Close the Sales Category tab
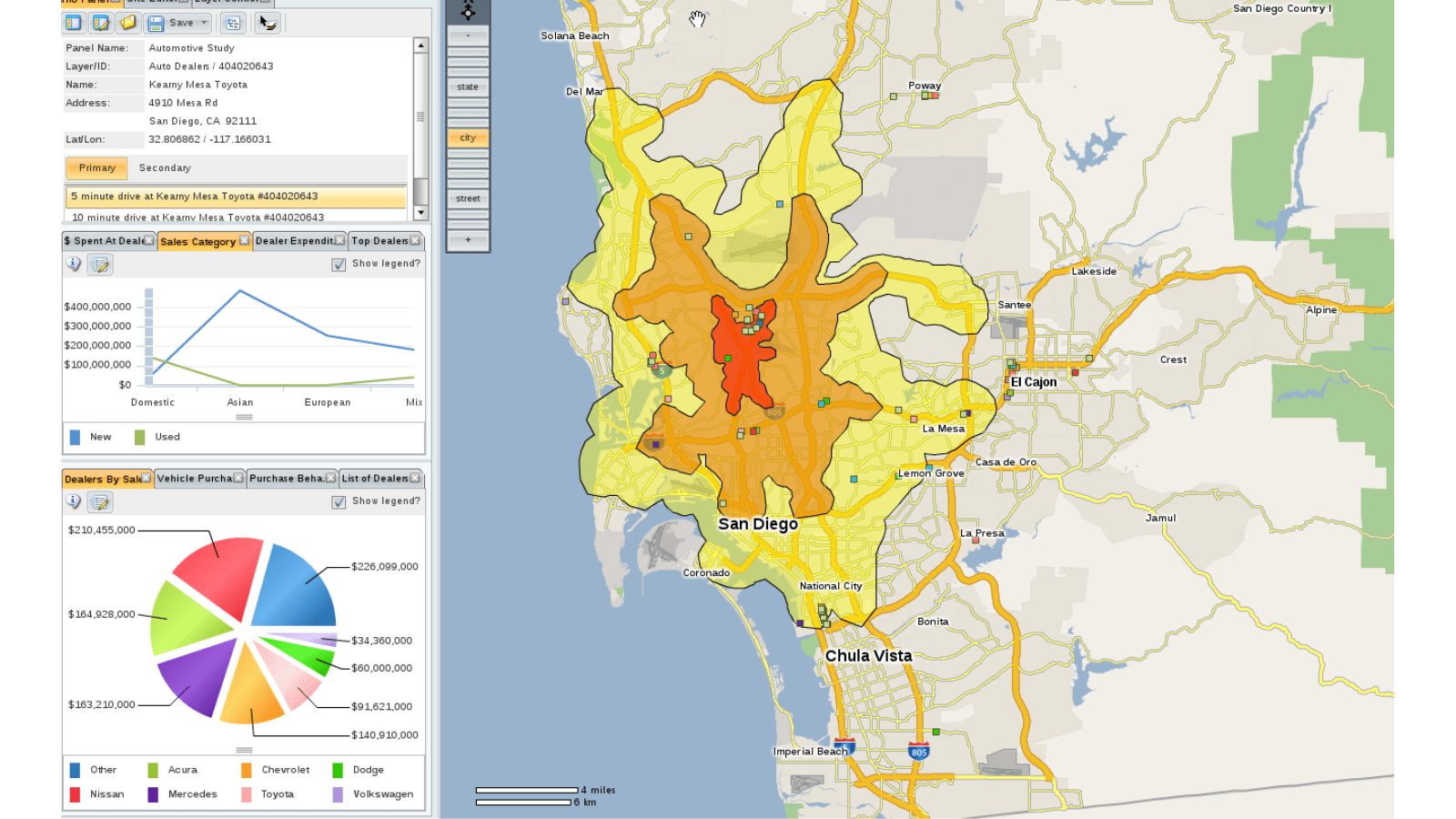The width and height of the screenshot is (1456, 819). pyautogui.click(x=244, y=240)
